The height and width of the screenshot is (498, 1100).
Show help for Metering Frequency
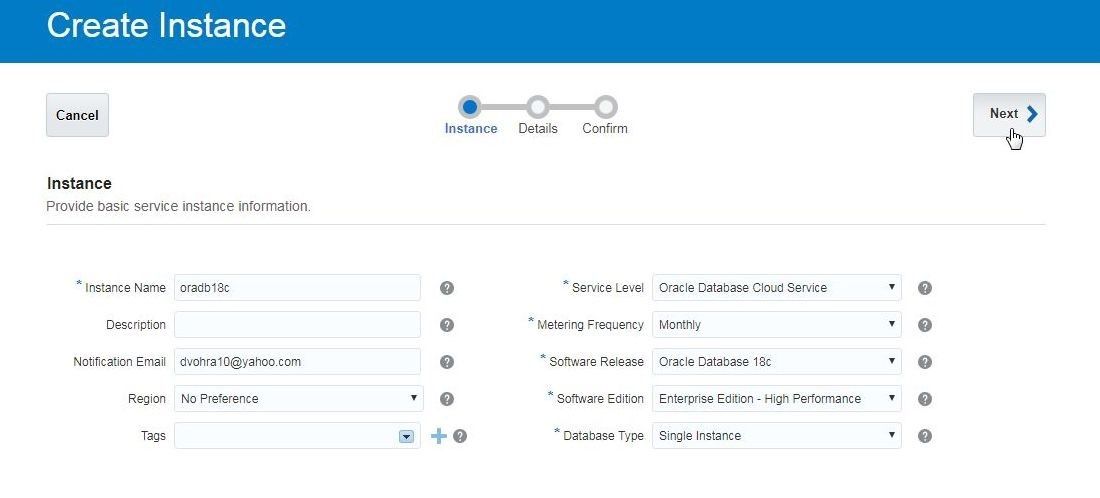click(925, 325)
